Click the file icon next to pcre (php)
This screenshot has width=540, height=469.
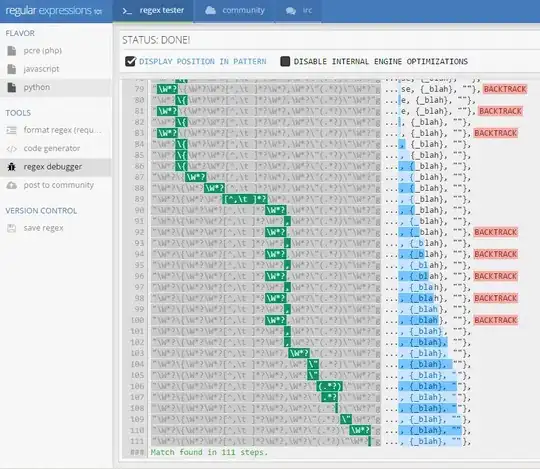point(12,51)
